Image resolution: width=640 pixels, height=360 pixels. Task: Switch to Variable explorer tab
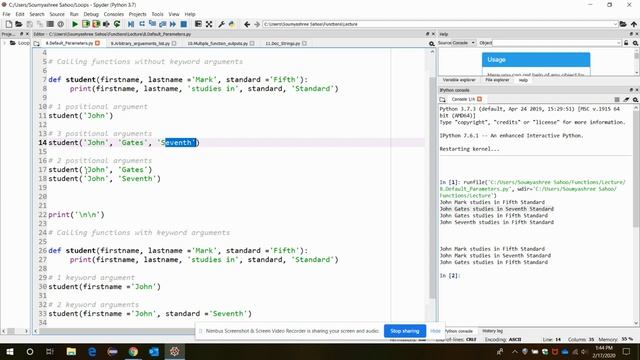pyautogui.click(x=459, y=80)
